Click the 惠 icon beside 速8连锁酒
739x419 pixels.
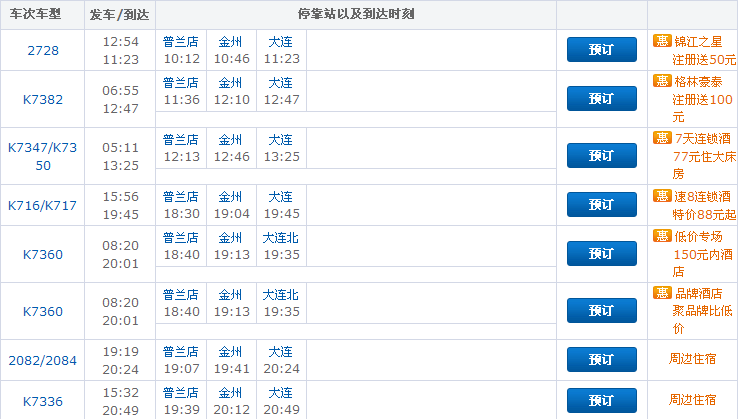(x=662, y=196)
